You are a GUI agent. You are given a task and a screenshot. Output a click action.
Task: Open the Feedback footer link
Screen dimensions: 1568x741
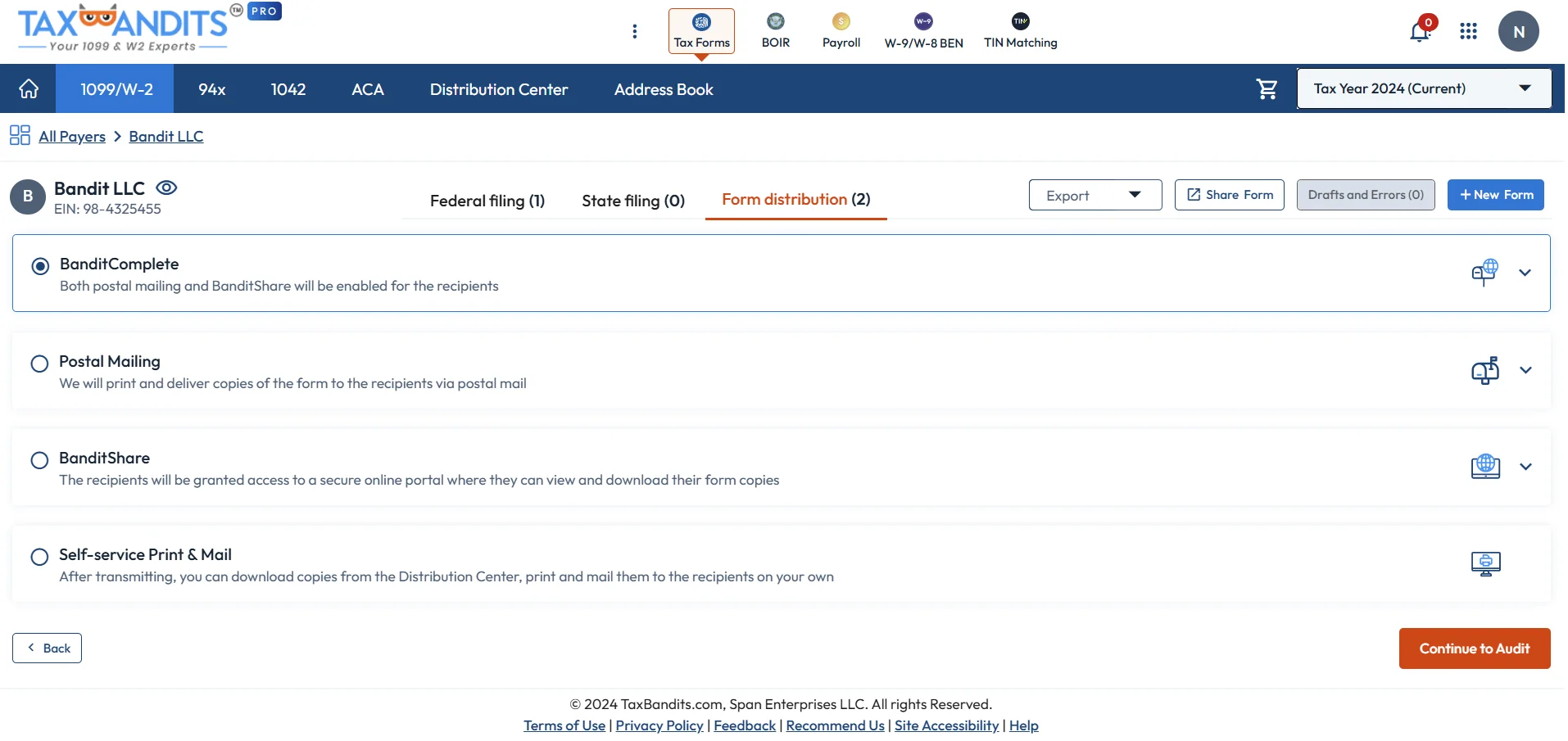click(x=745, y=725)
